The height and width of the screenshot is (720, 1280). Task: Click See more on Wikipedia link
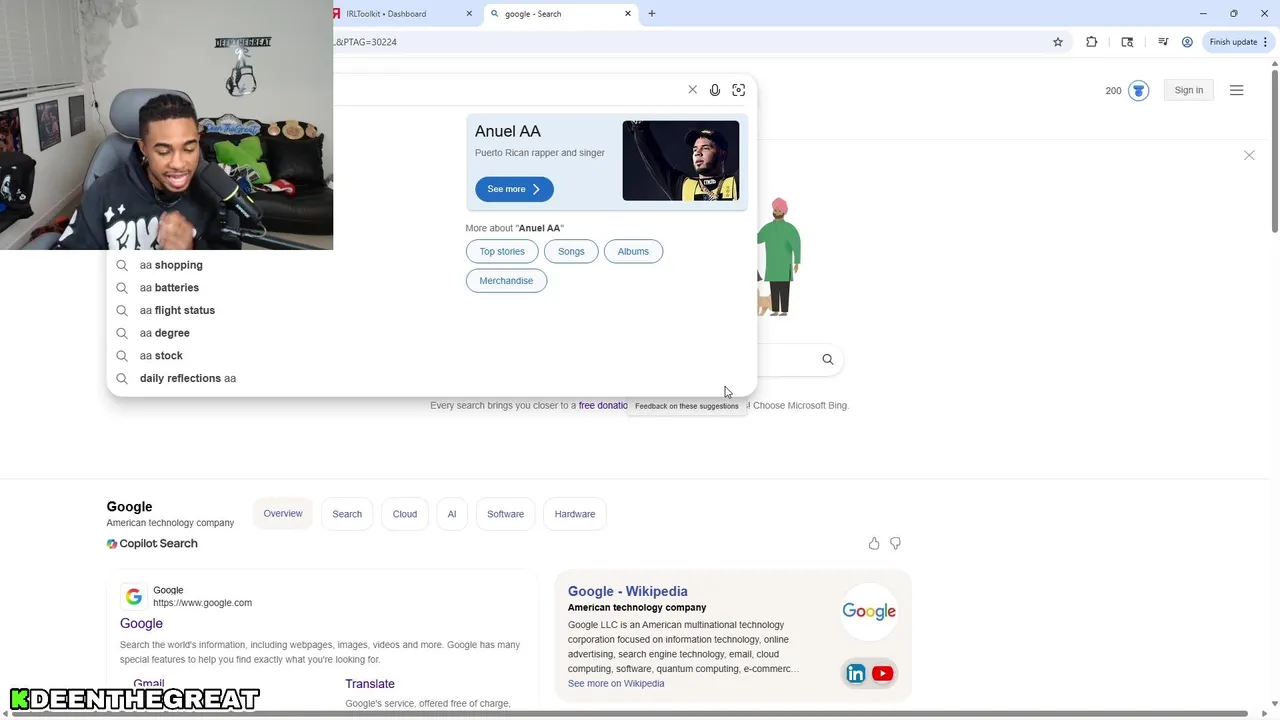pos(616,684)
